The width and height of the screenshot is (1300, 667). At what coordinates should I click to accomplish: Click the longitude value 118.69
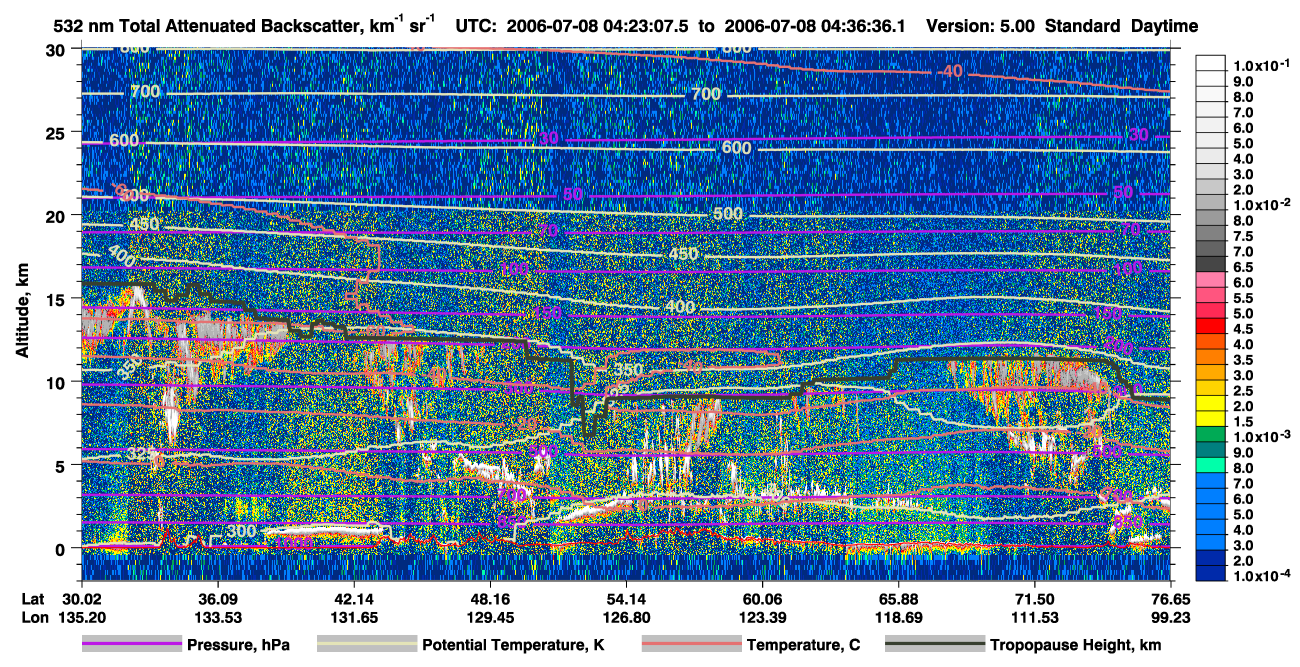pos(898,617)
